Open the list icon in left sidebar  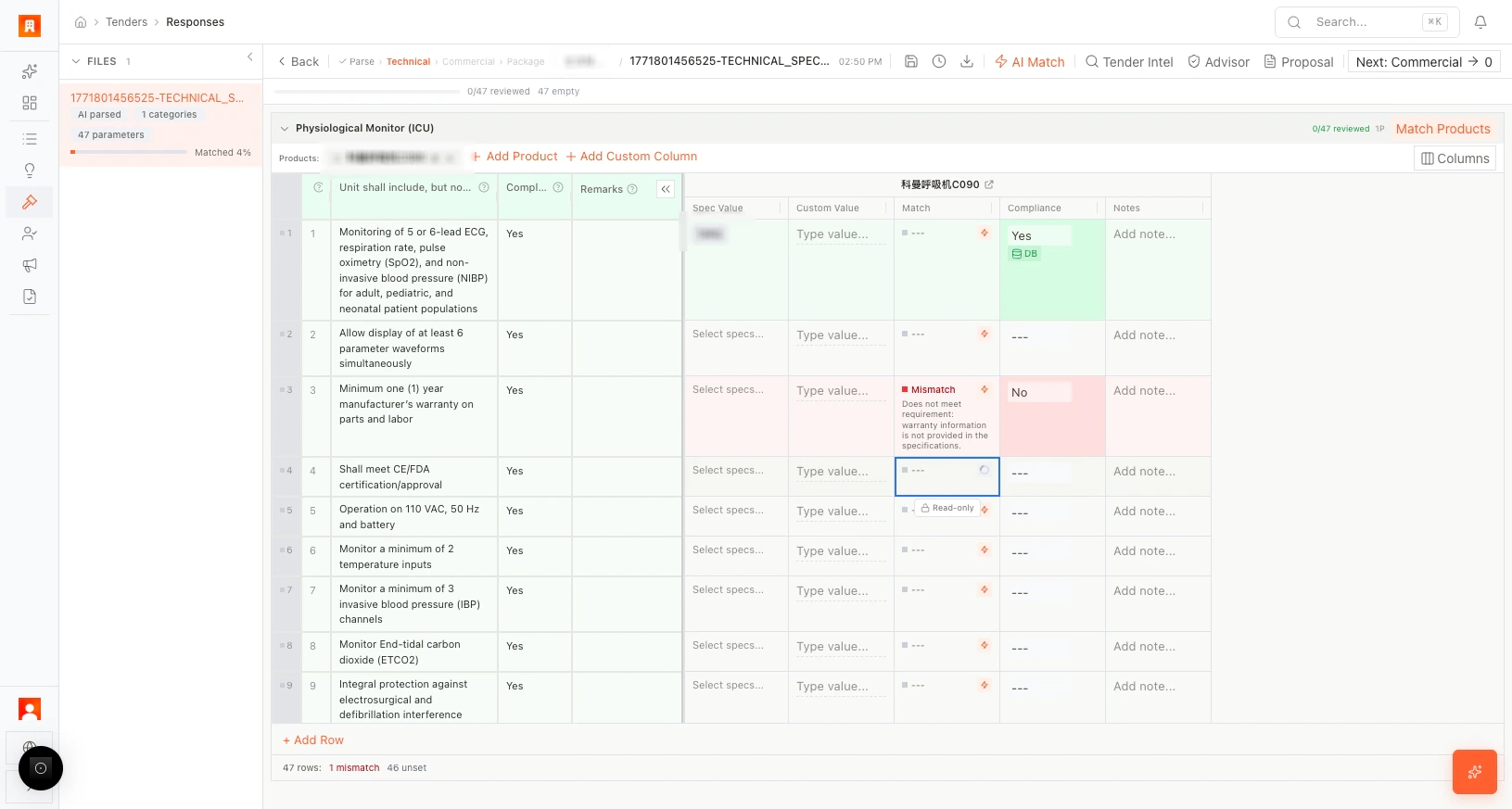(x=30, y=139)
